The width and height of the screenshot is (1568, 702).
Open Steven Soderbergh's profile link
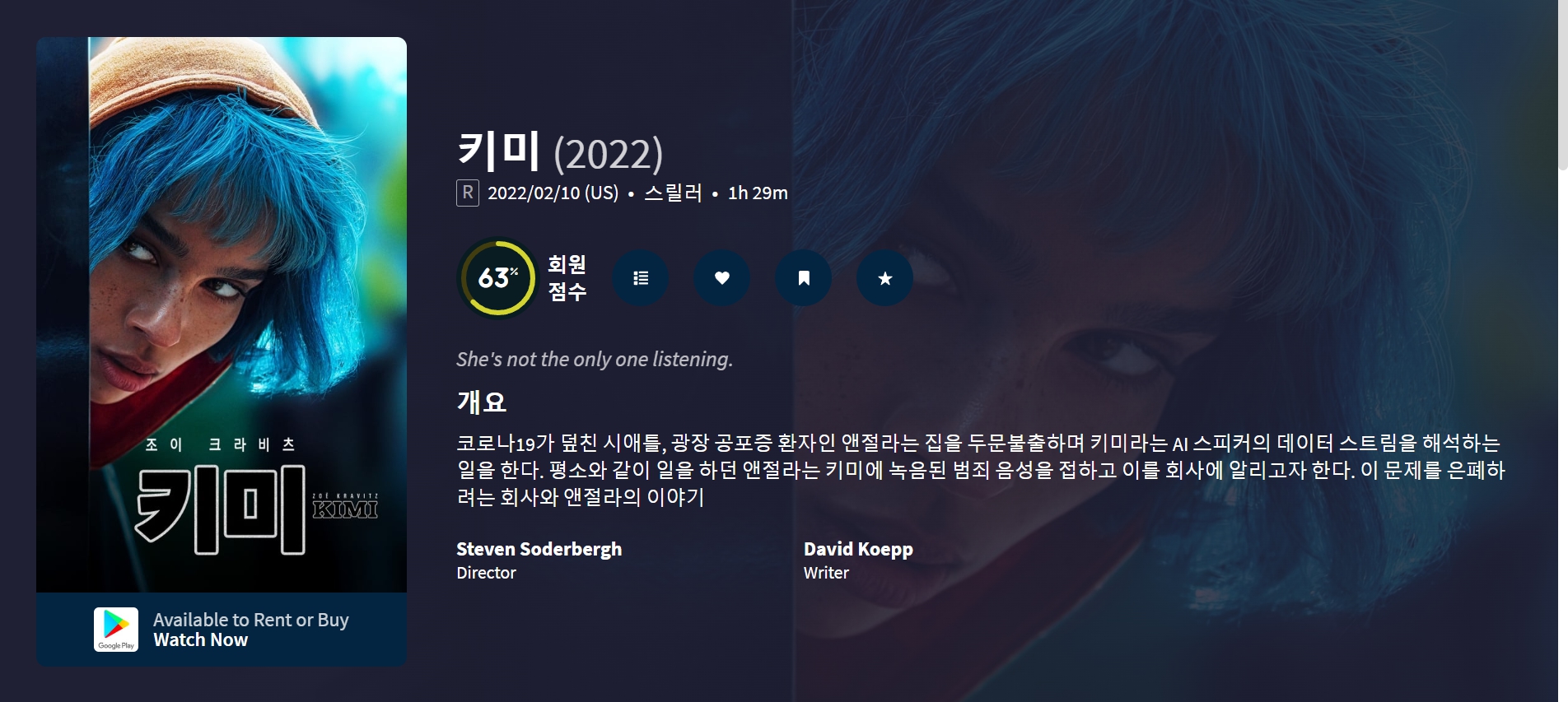(539, 549)
